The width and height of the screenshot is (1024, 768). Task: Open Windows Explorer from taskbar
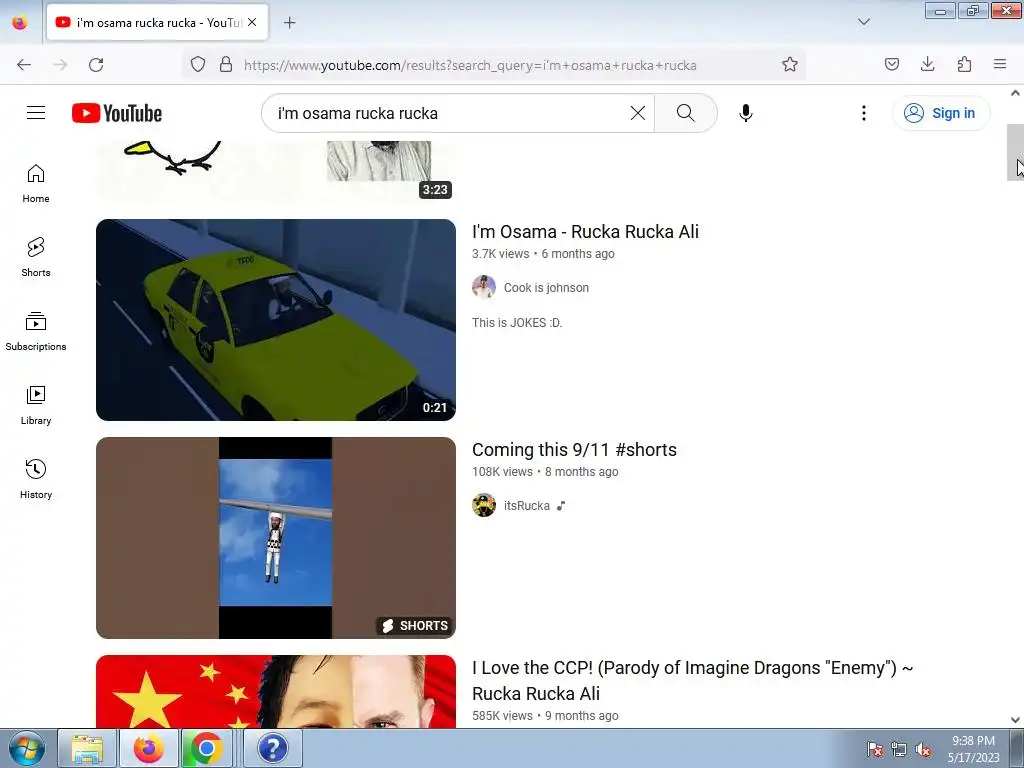tap(87, 748)
